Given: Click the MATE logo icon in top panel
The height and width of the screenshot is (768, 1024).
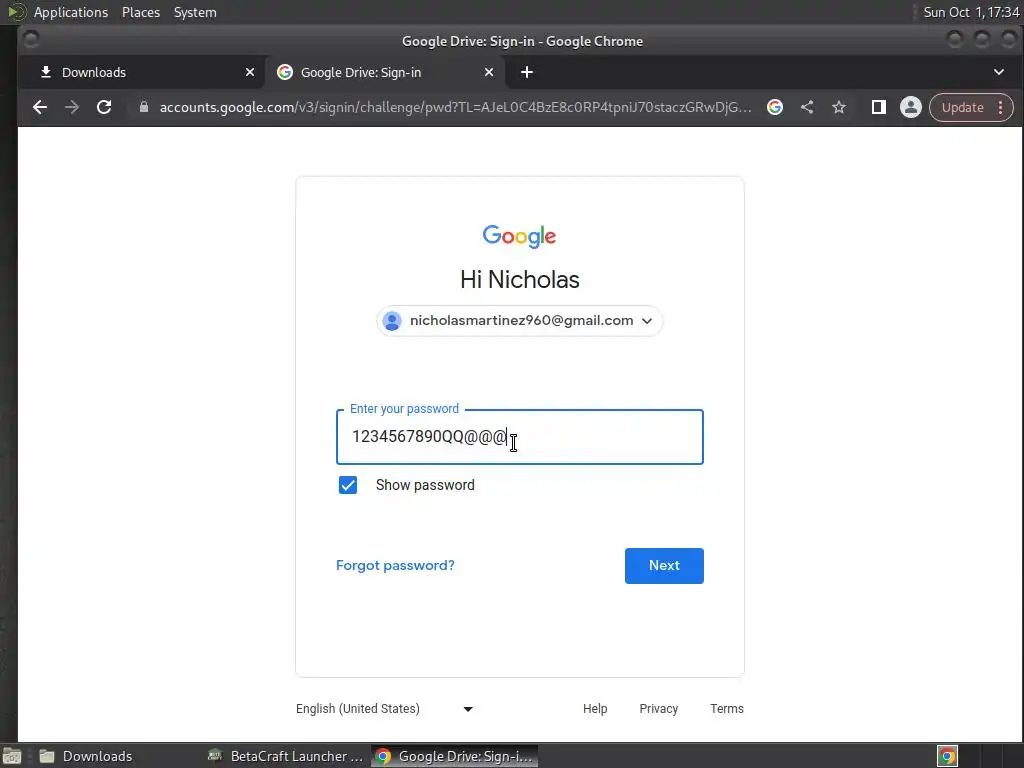Looking at the screenshot, I should coord(16,12).
